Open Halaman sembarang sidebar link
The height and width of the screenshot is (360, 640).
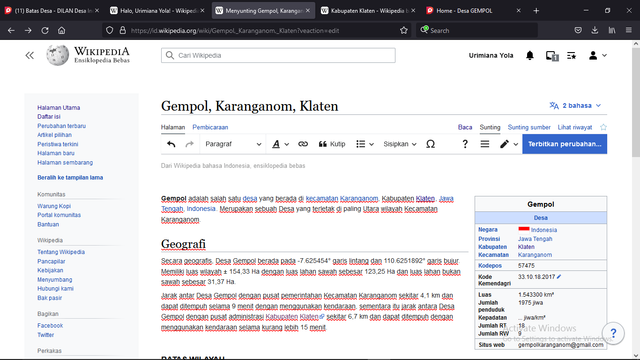65,162
